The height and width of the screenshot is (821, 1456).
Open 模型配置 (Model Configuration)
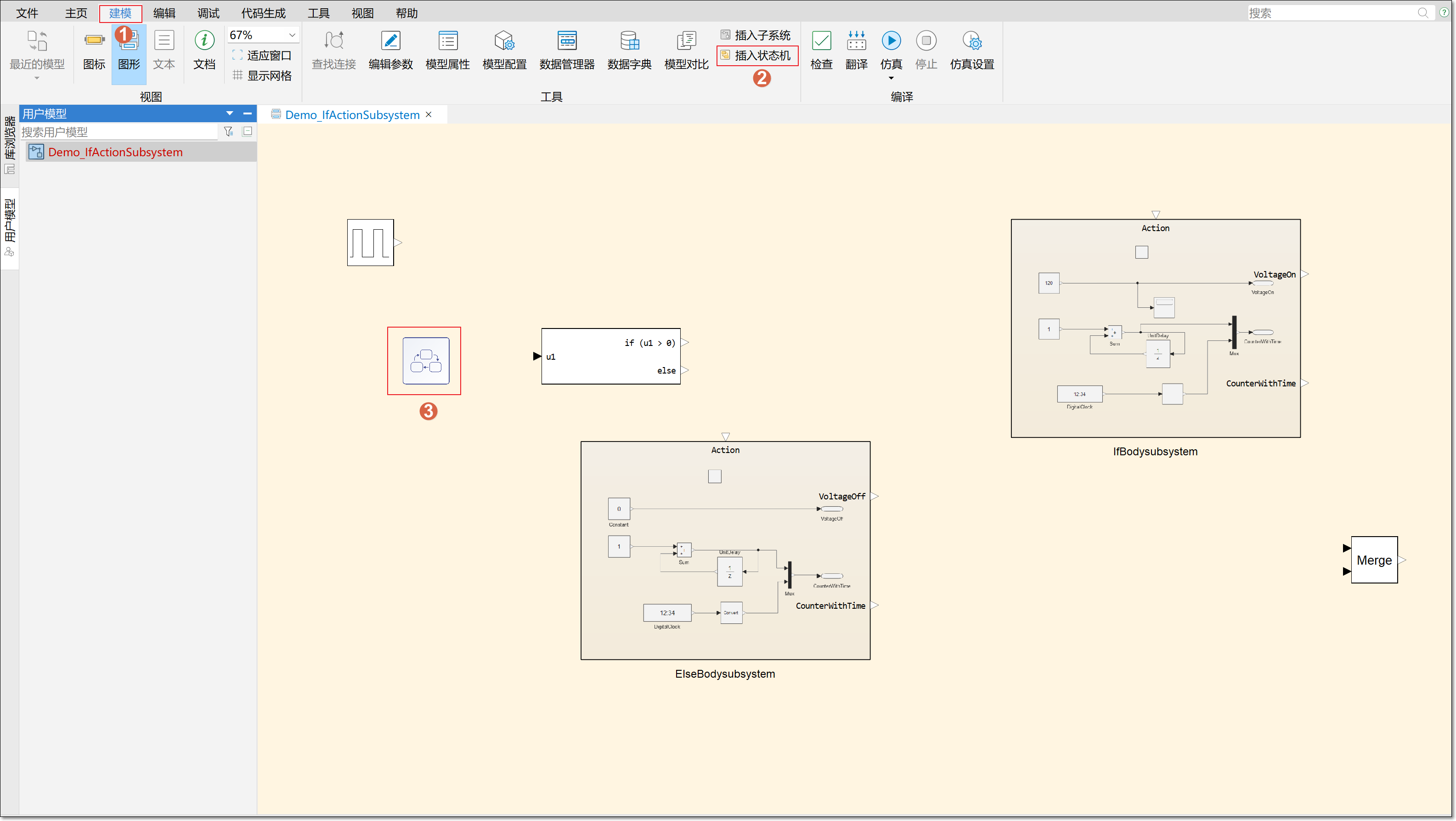(x=503, y=41)
